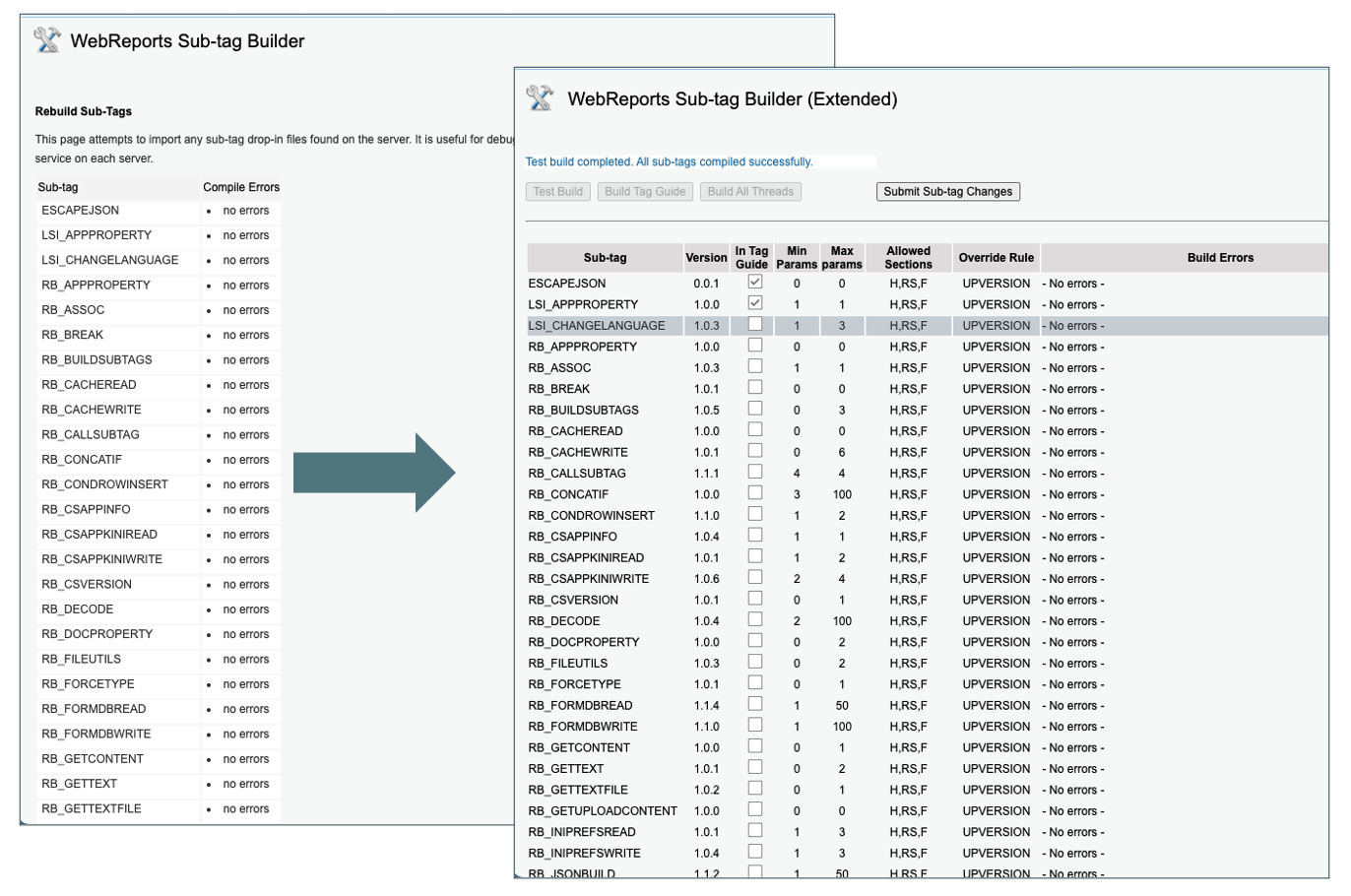
Task: Click the Max params column header
Action: pos(842,258)
